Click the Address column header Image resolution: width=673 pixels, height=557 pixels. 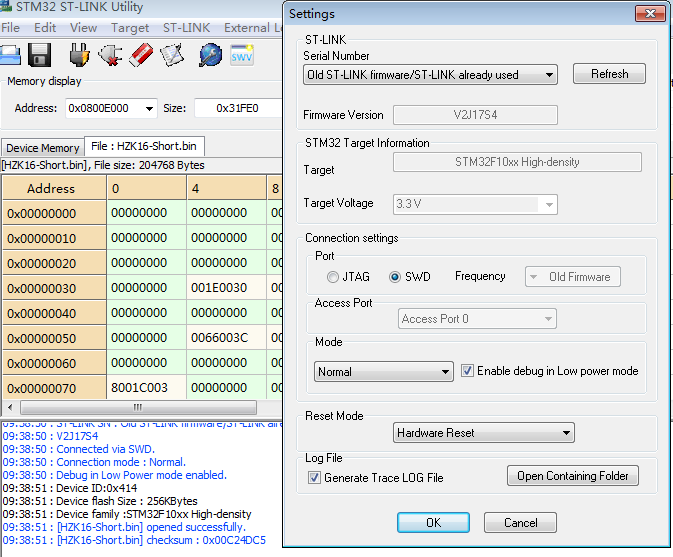pyautogui.click(x=54, y=188)
